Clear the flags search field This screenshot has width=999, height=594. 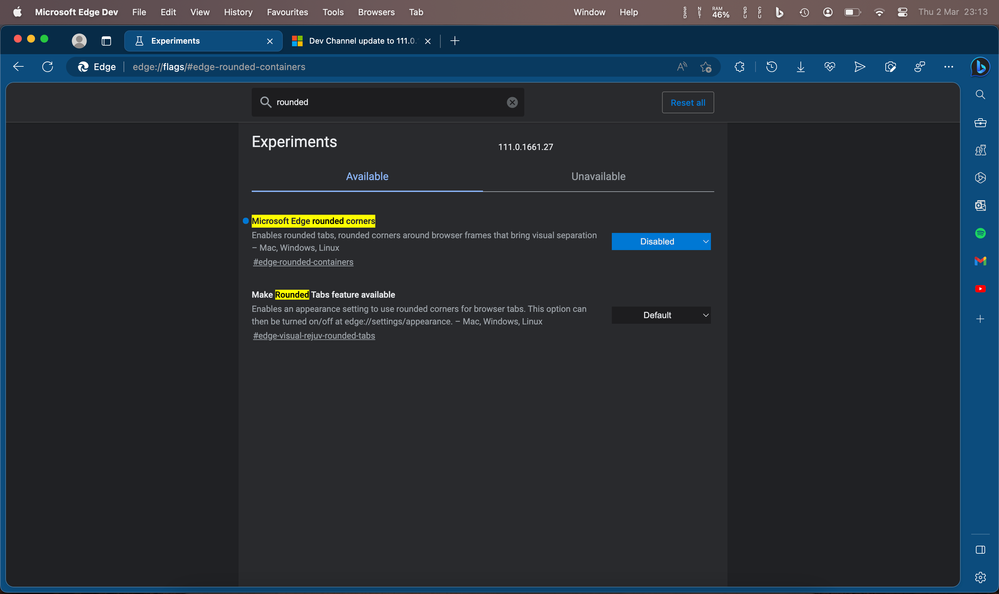point(512,102)
